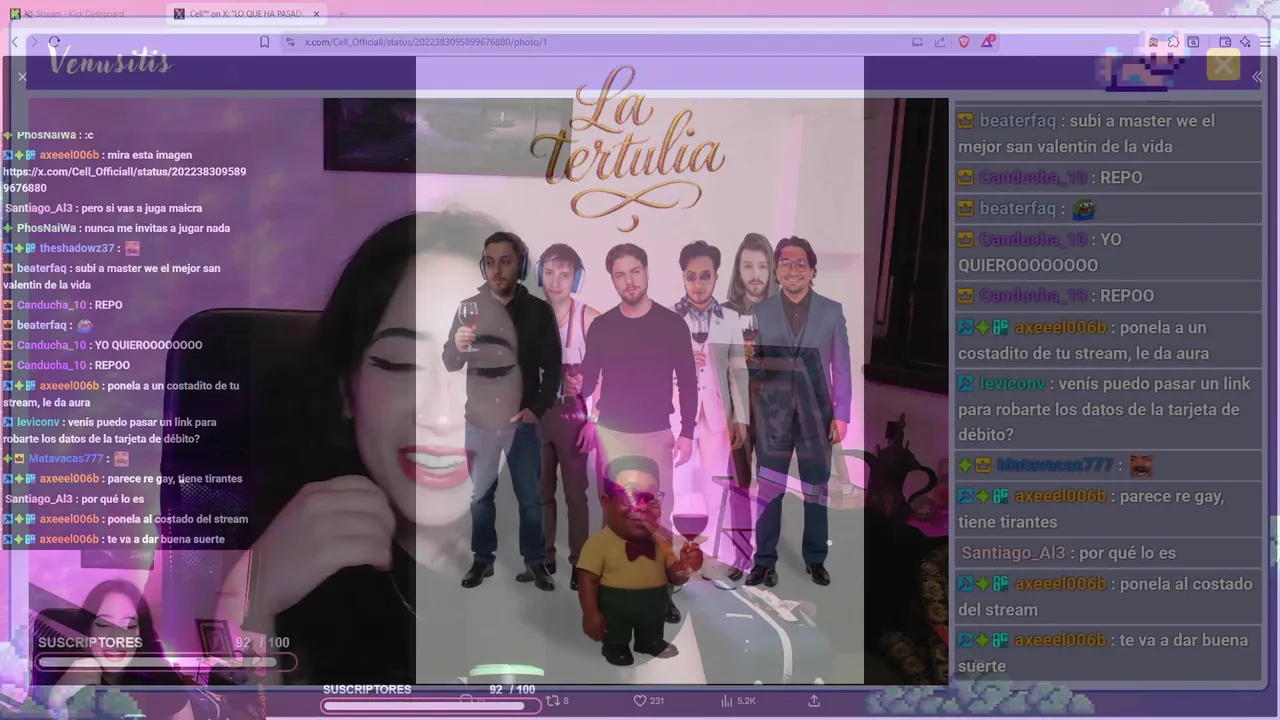Open the x.com Cell_Officiall link in chat
Image resolution: width=1280 pixels, height=720 pixels.
pyautogui.click(x=124, y=180)
